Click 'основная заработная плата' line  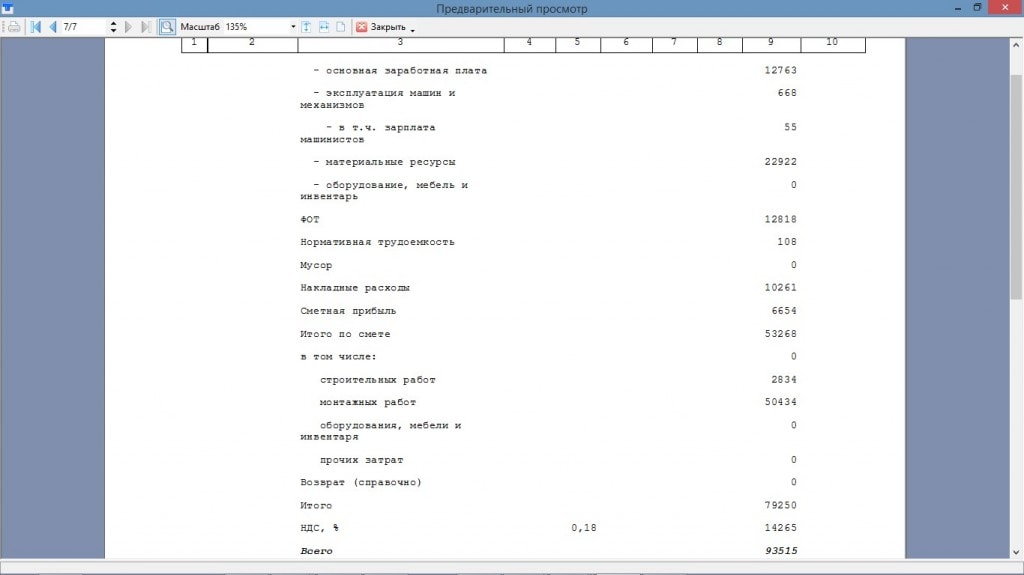tap(400, 71)
